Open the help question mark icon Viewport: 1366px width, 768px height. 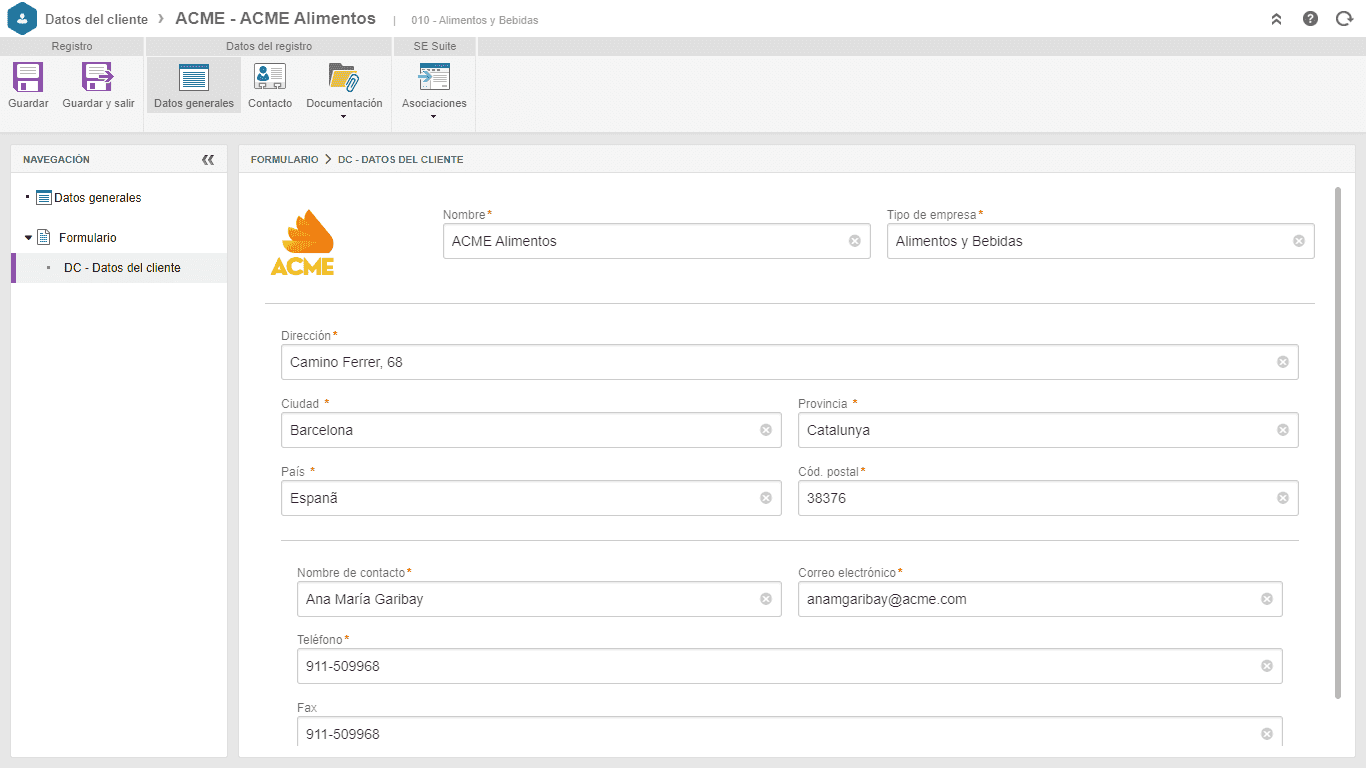(x=1310, y=19)
